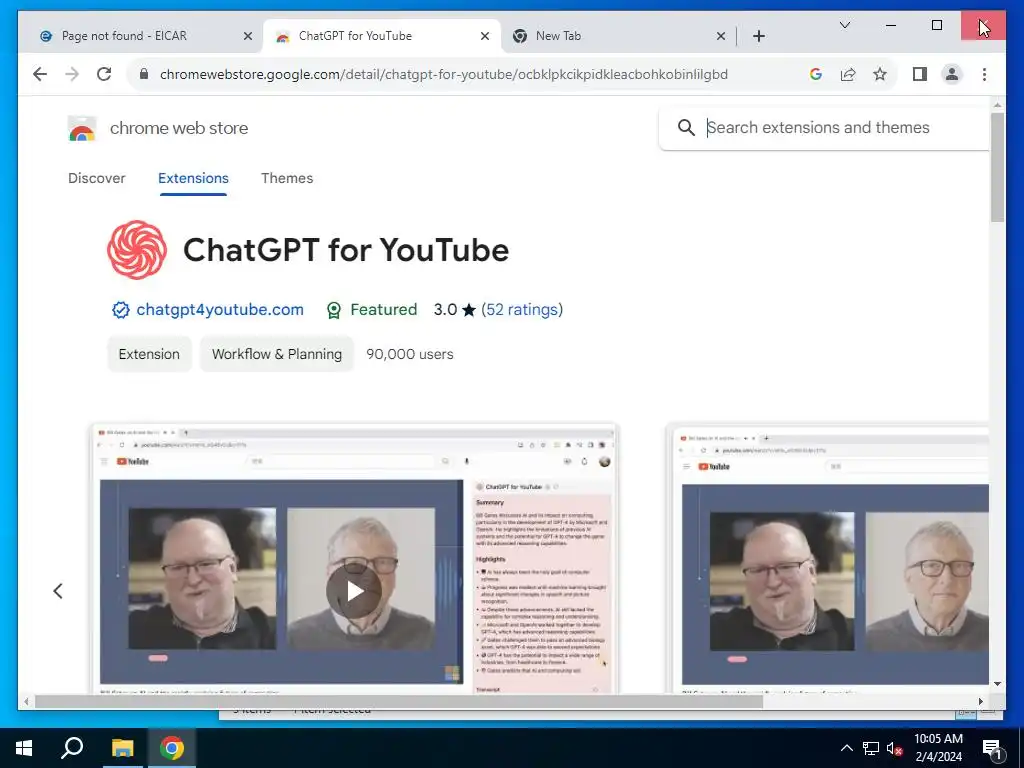Select the ChatGPT for YouTube tab
Viewport: 1024px width, 768px height.
[x=381, y=37]
